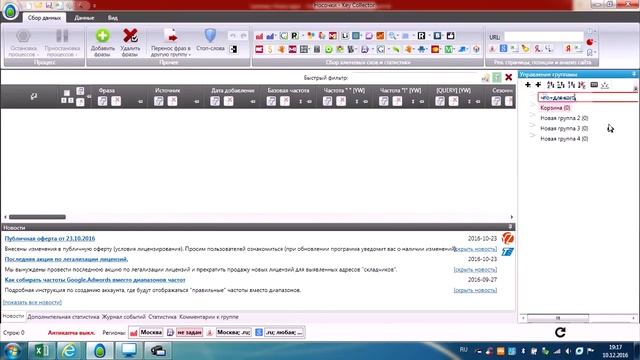The width and height of the screenshot is (640, 360).
Task: Tick the select-all checkbox in table header
Action: (67, 93)
